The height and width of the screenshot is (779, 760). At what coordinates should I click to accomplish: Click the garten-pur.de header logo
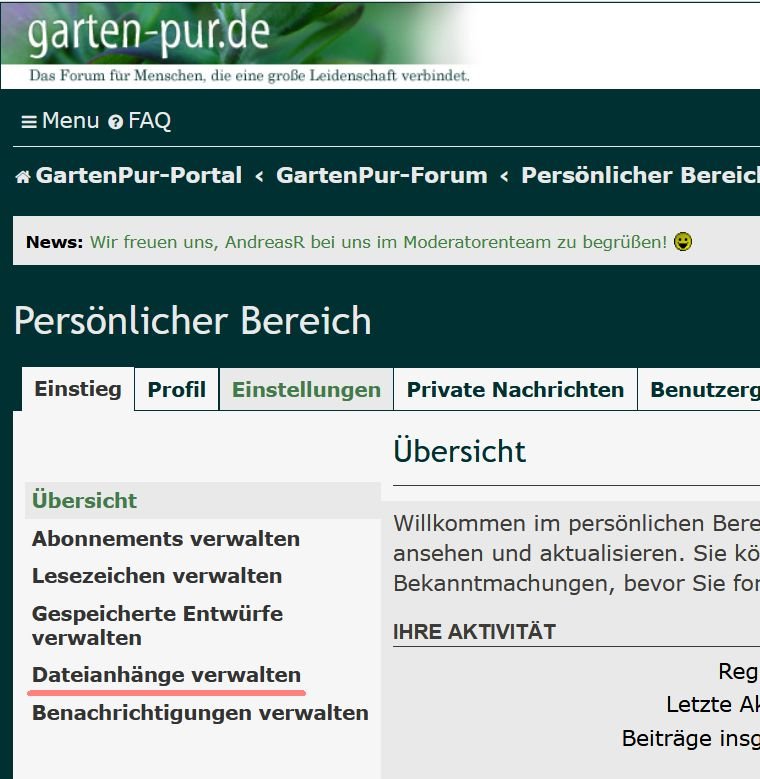pyautogui.click(x=150, y=34)
